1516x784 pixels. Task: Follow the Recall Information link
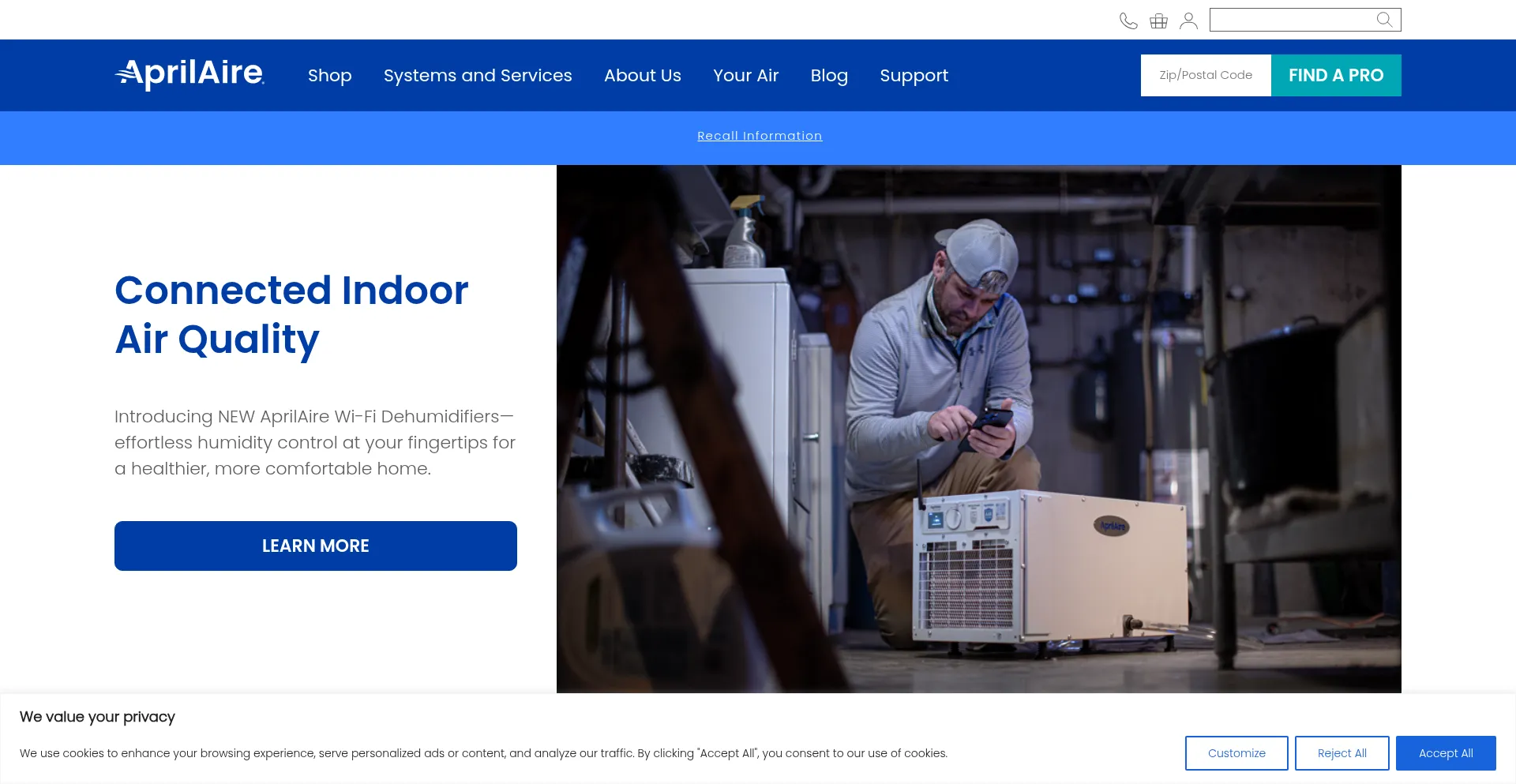tap(759, 136)
